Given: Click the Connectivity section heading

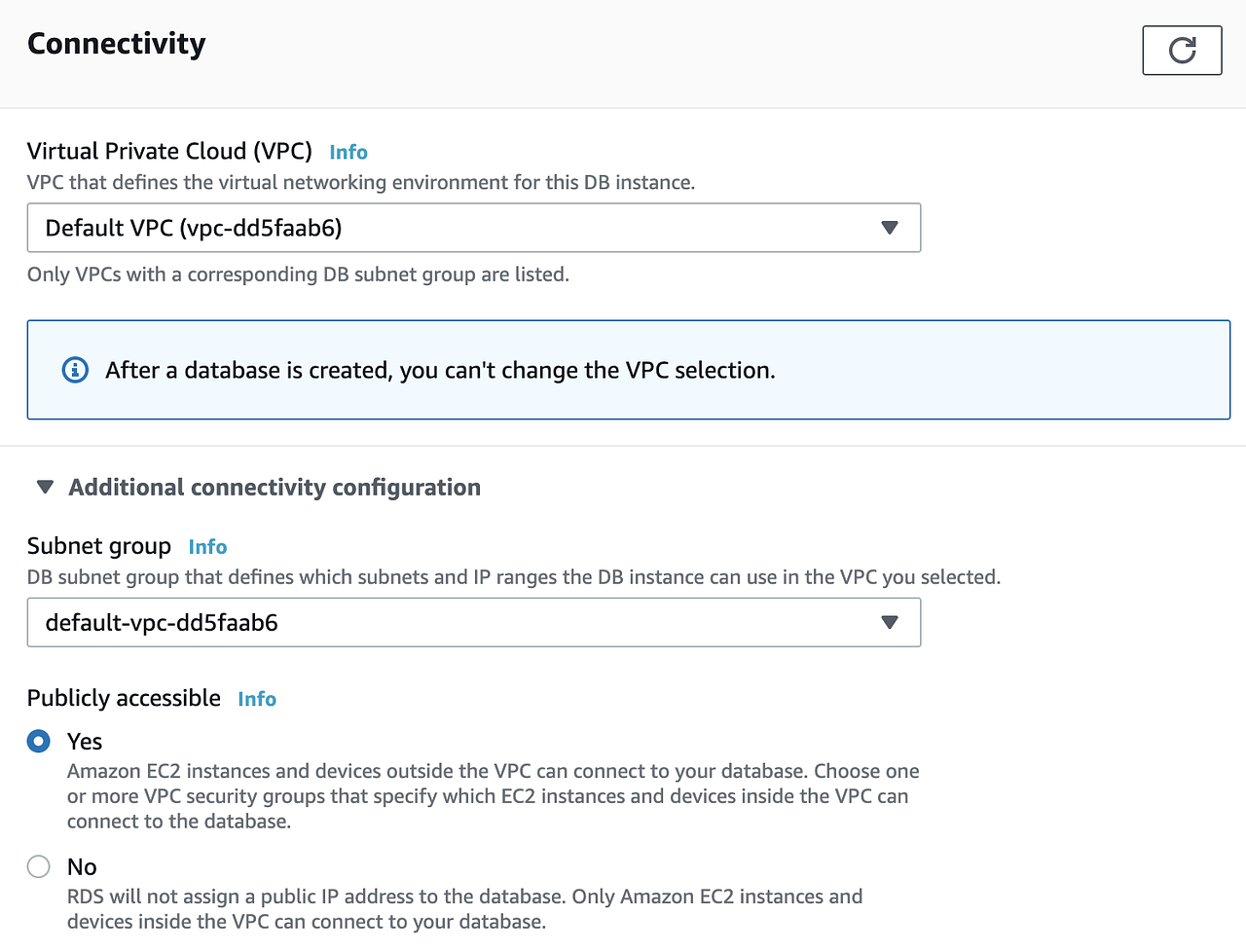Looking at the screenshot, I should tap(116, 43).
